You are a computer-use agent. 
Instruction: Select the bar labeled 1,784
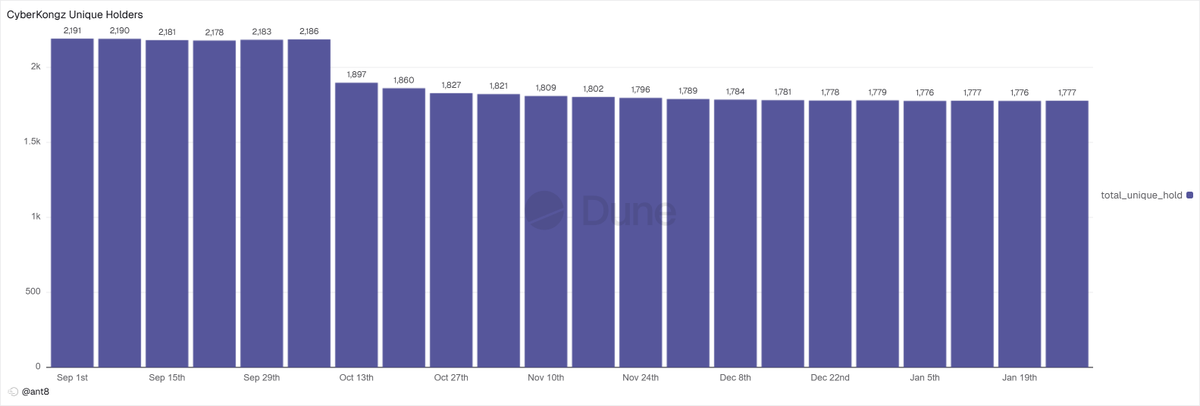[735, 233]
